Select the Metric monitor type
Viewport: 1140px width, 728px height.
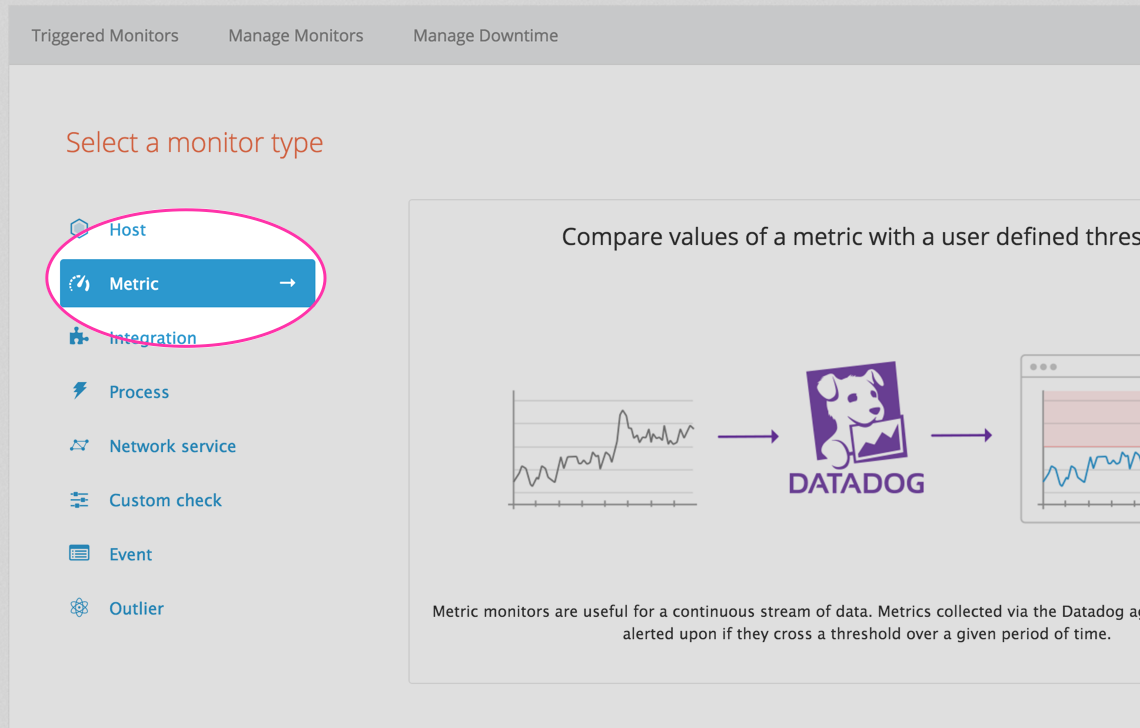coord(134,283)
